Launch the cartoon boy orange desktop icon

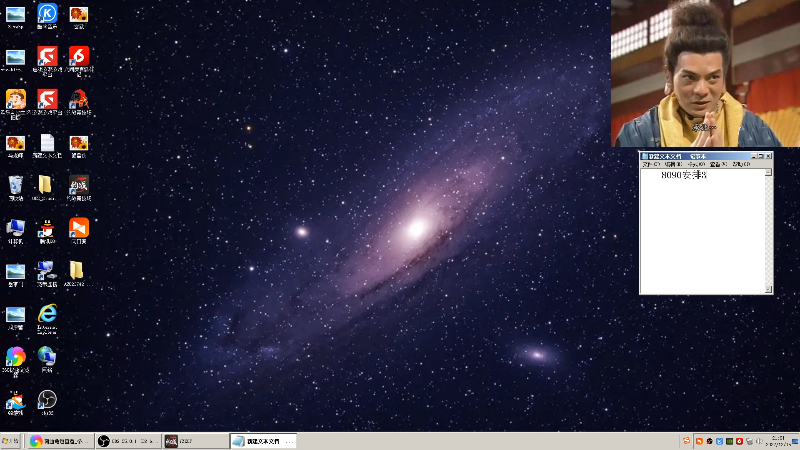tap(15, 99)
